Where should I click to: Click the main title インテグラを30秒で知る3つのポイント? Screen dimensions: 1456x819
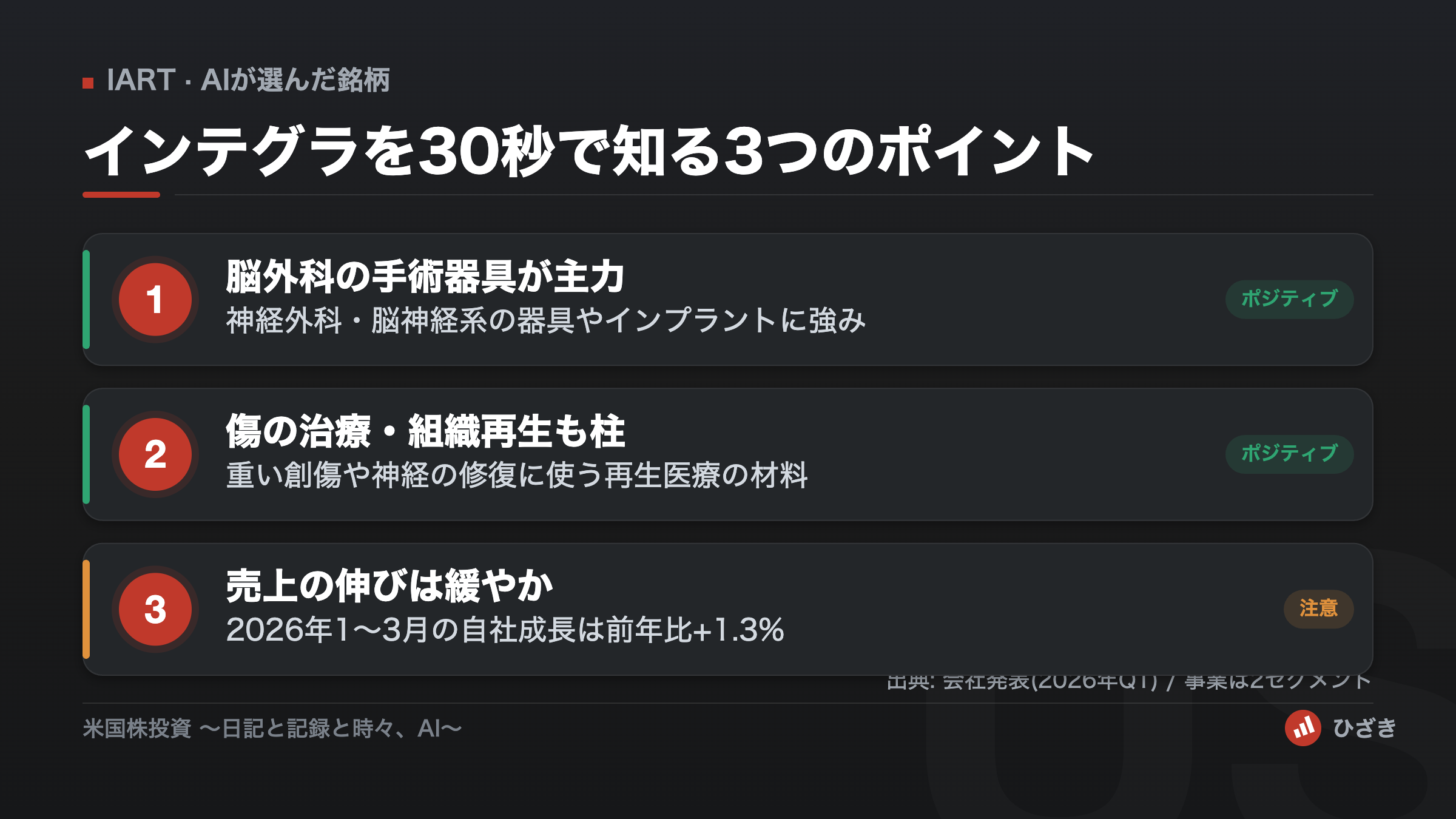[588, 152]
